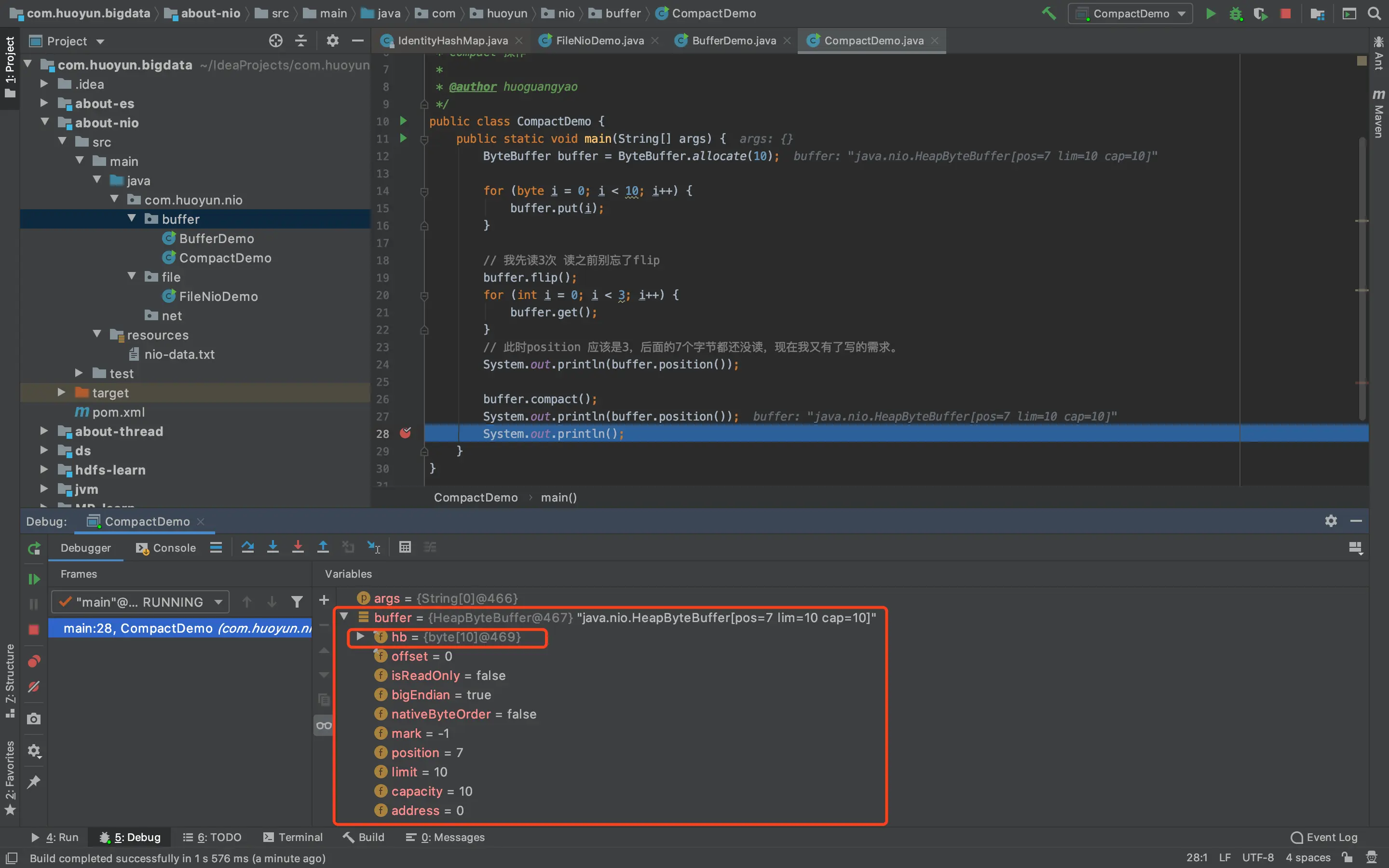Open Evaluate Expression calculator icon
The width and height of the screenshot is (1389, 868).
405,547
